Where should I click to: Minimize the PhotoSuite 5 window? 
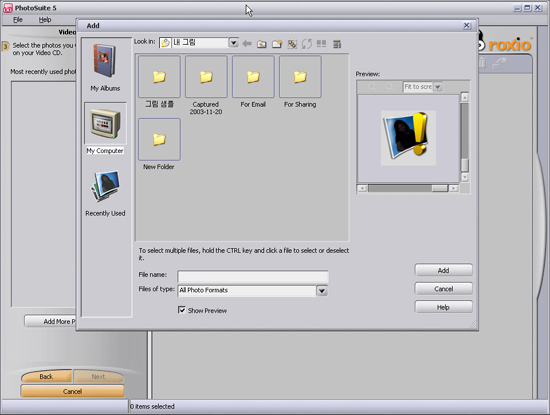pyautogui.click(x=517, y=8)
